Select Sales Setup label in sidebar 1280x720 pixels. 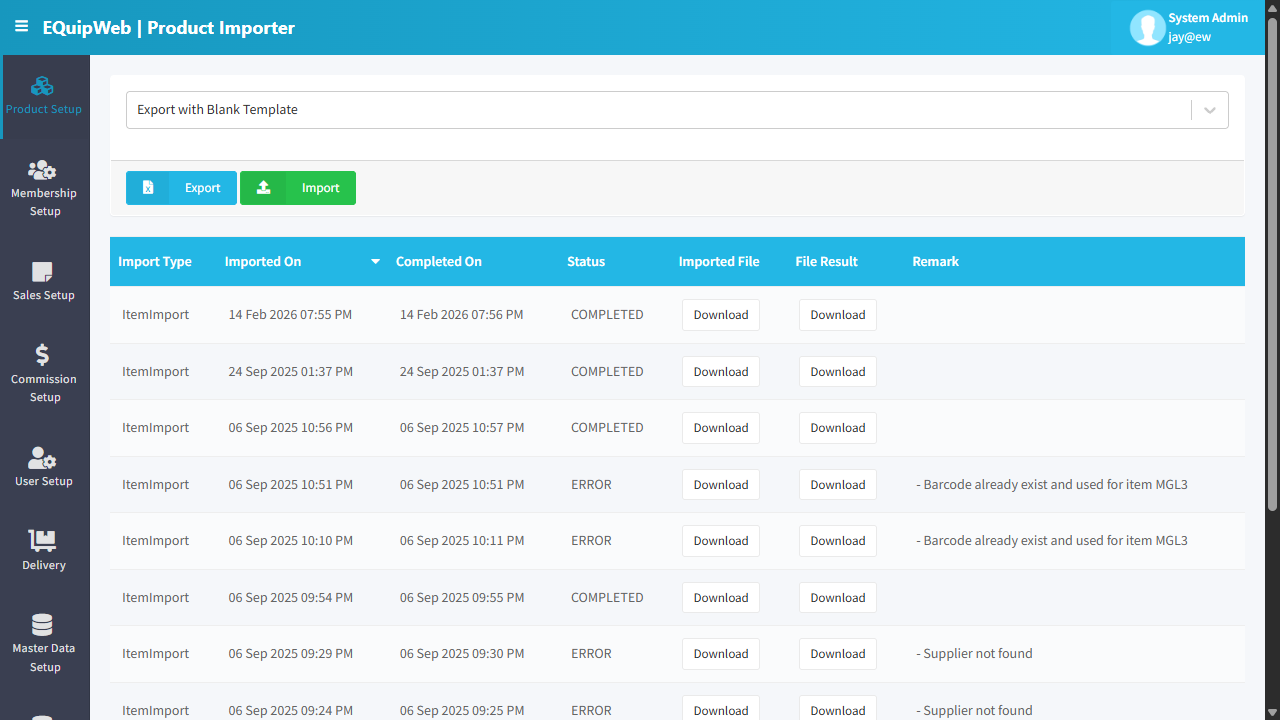[44, 295]
